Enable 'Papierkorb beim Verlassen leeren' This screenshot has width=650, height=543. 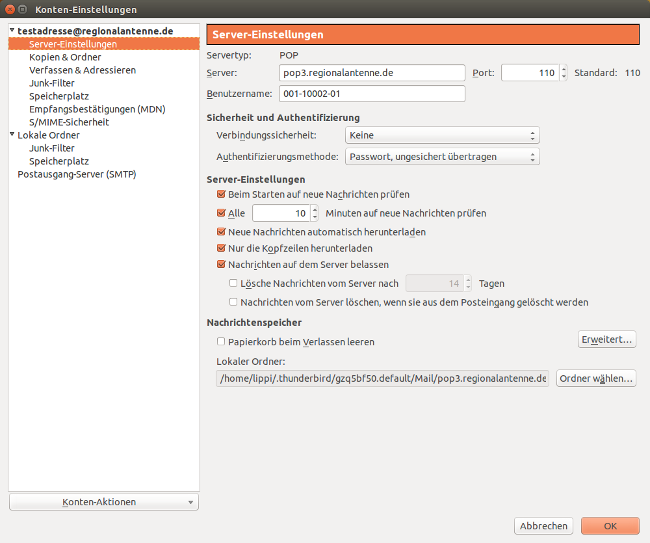(x=222, y=342)
